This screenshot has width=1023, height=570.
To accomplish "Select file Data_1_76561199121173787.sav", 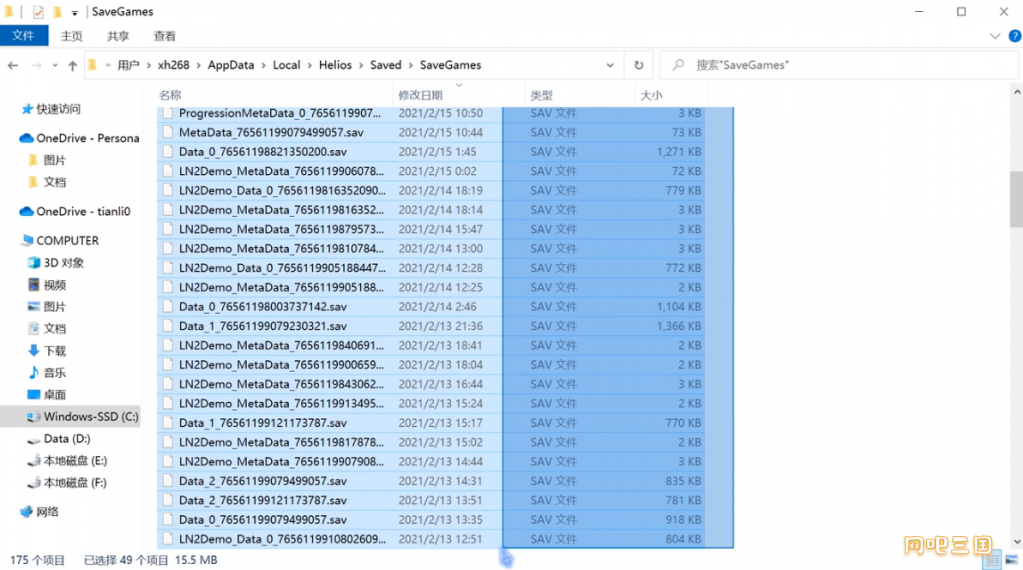I will tap(263, 423).
